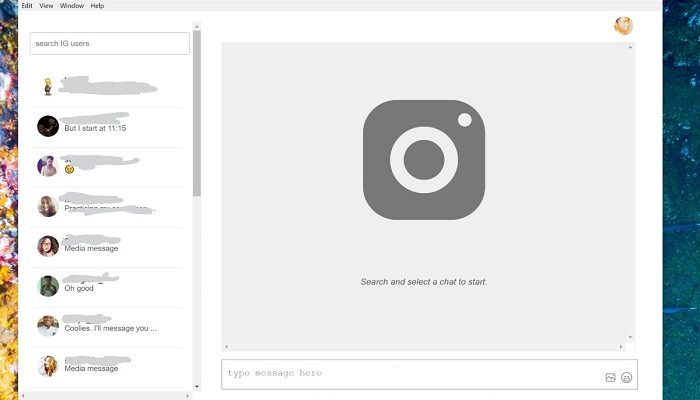The width and height of the screenshot is (700, 400).
Task: Click message pane scroll up arrow
Action: (630, 47)
